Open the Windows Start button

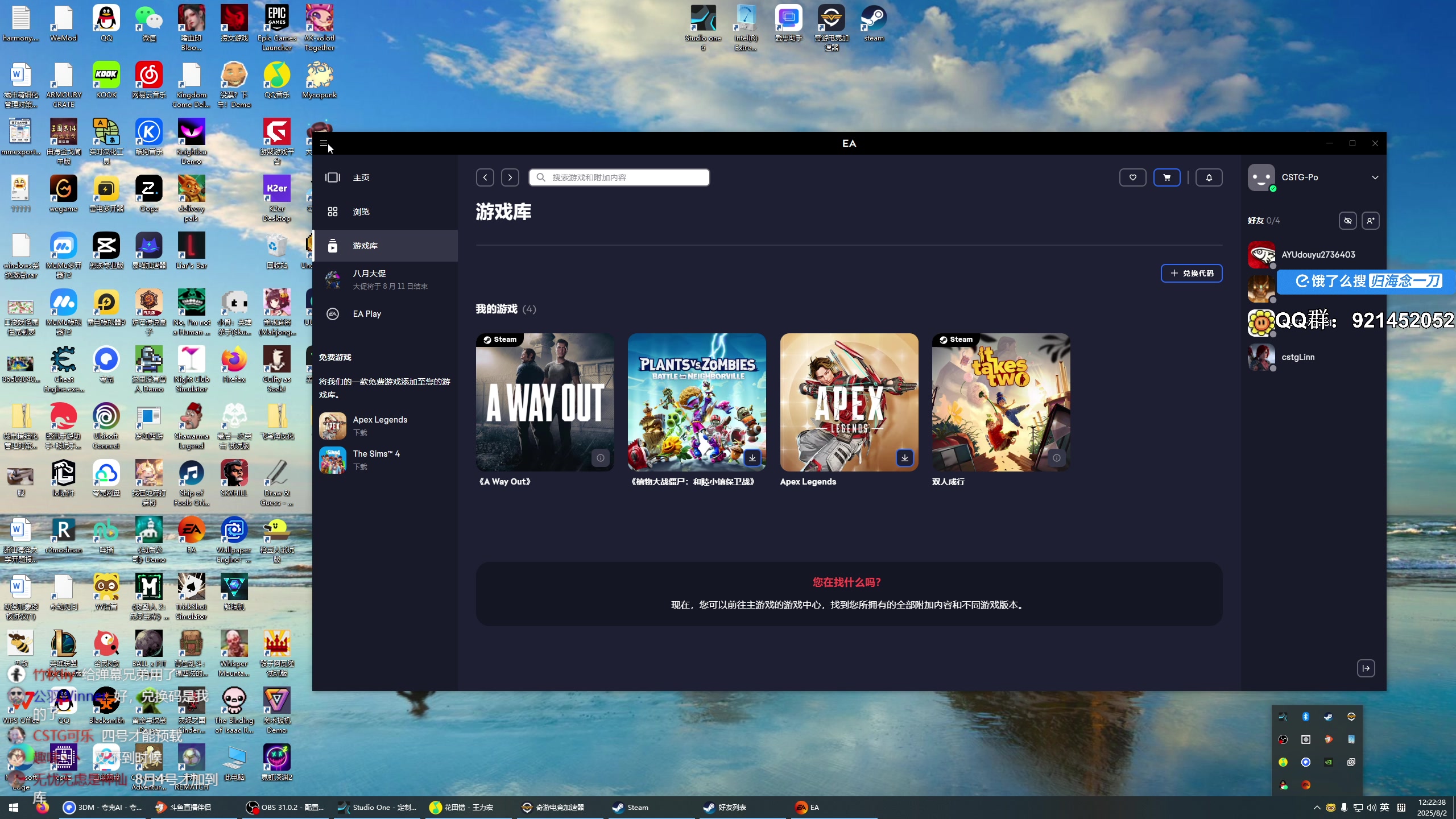[x=14, y=807]
